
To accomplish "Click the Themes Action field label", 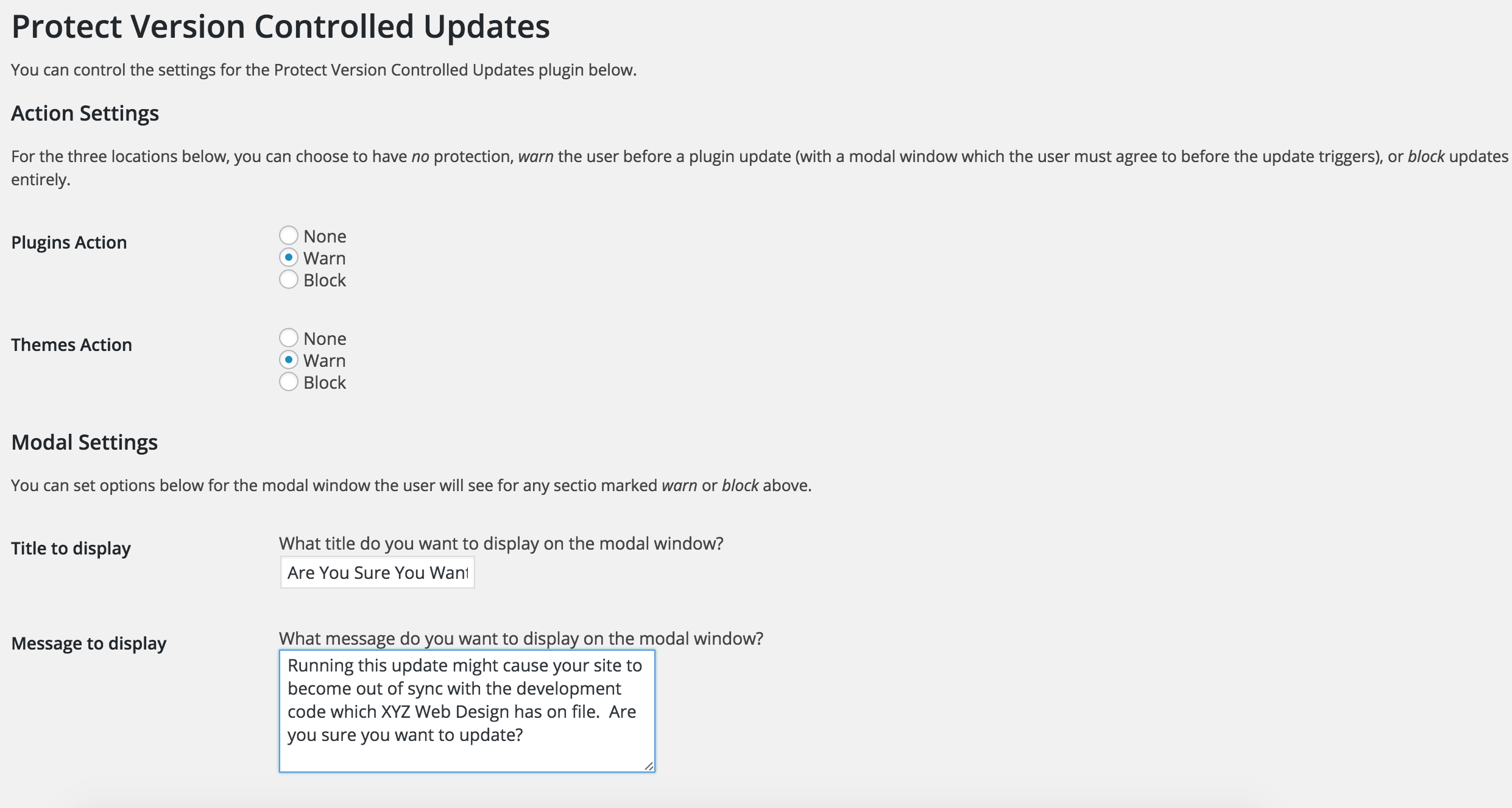I will click(71, 345).
